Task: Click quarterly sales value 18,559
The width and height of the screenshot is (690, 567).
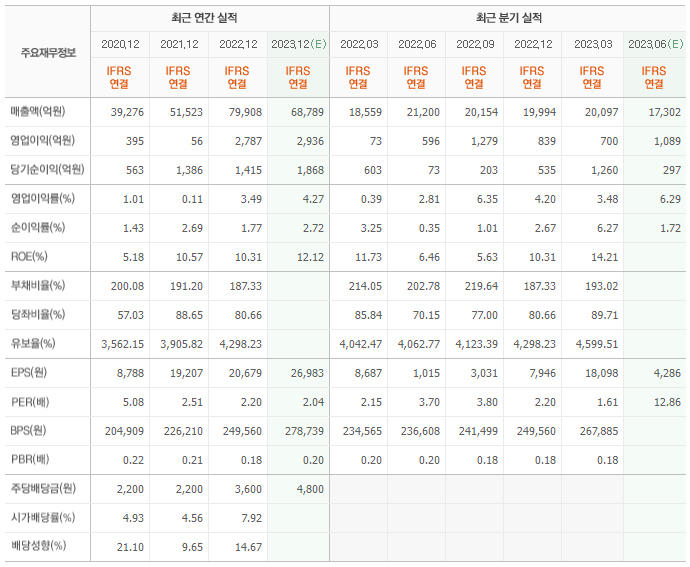Action: pos(365,112)
